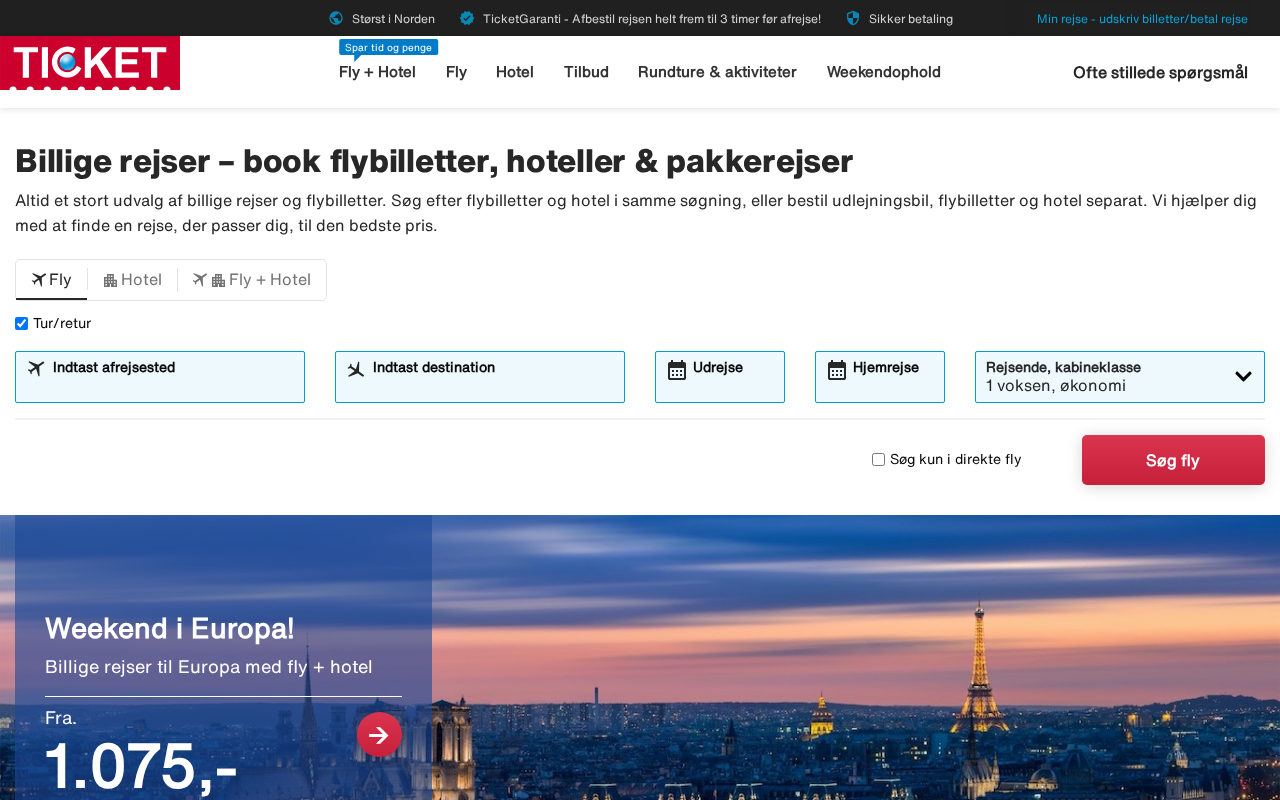Expand the Rejsende, kabineklasse dropdown

point(1120,377)
